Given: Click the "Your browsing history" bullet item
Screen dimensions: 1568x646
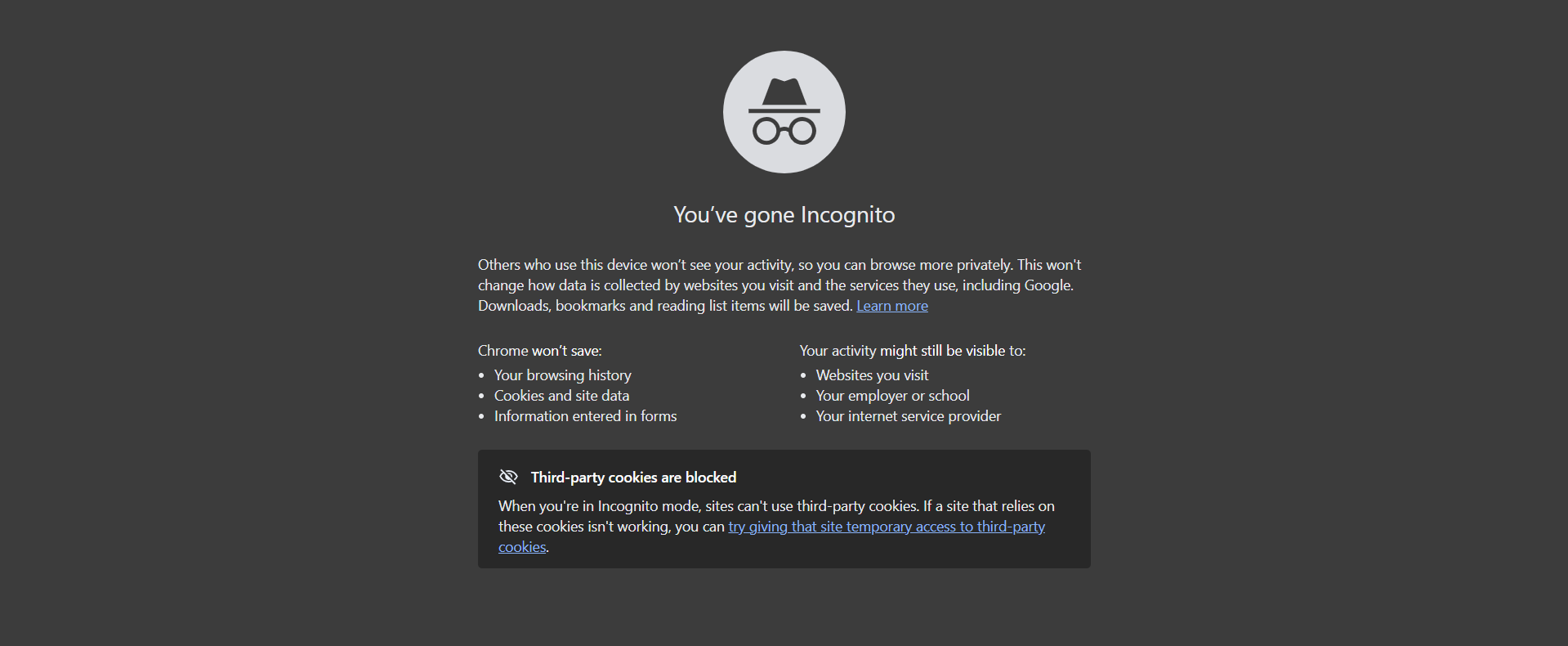Looking at the screenshot, I should coord(563,375).
